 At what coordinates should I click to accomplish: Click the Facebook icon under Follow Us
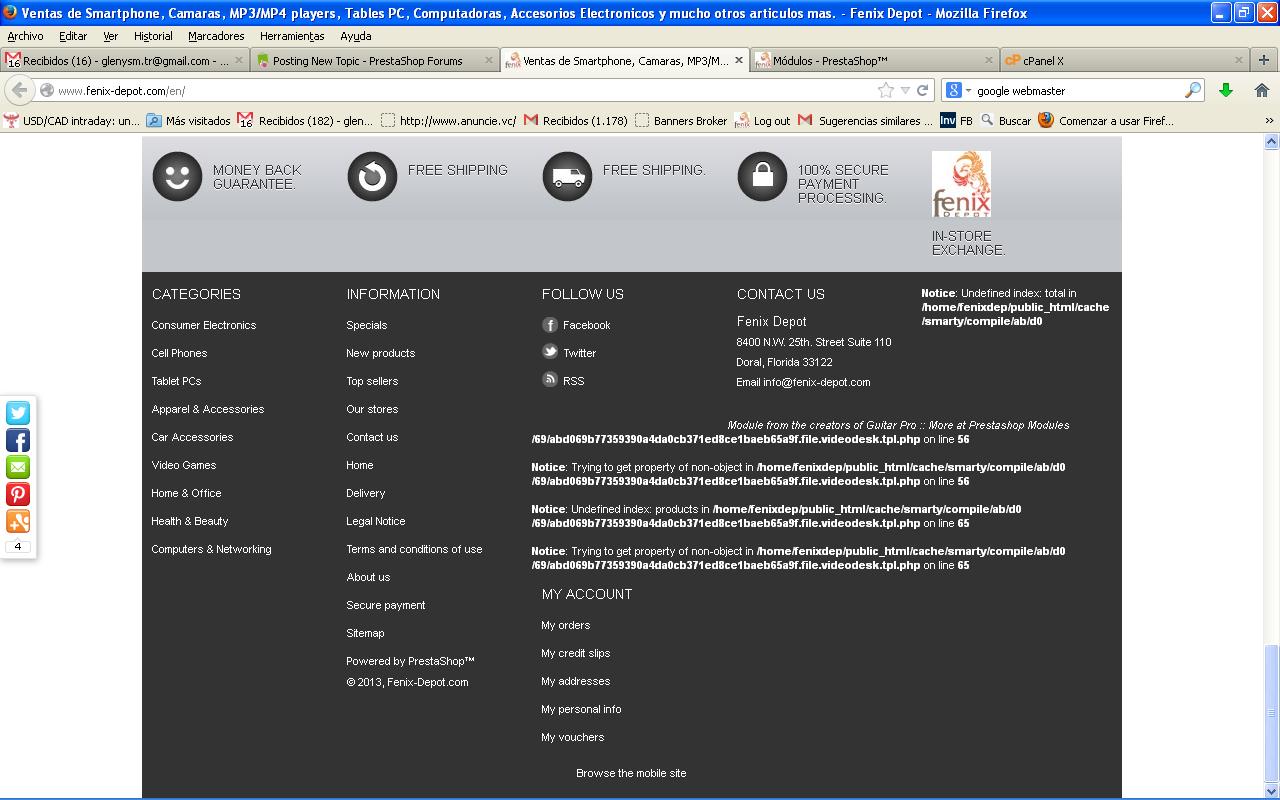[550, 325]
